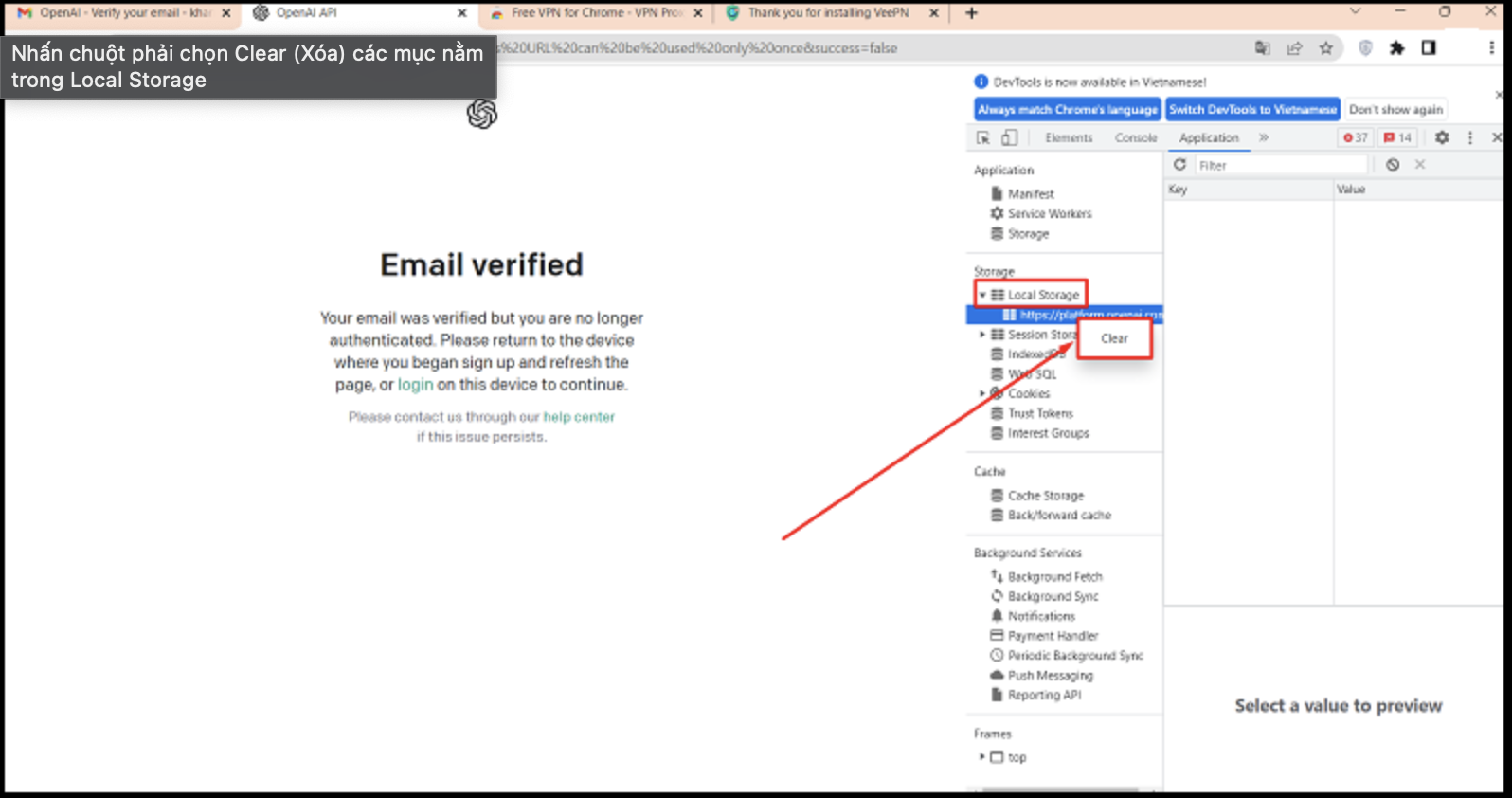
Task: Switch to the Console tab
Action: tap(1135, 138)
